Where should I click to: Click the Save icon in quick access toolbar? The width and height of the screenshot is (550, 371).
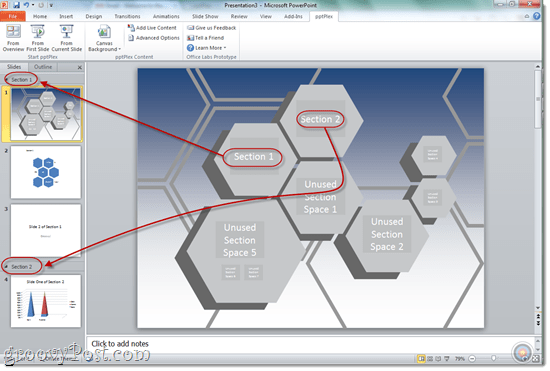tap(16, 5)
